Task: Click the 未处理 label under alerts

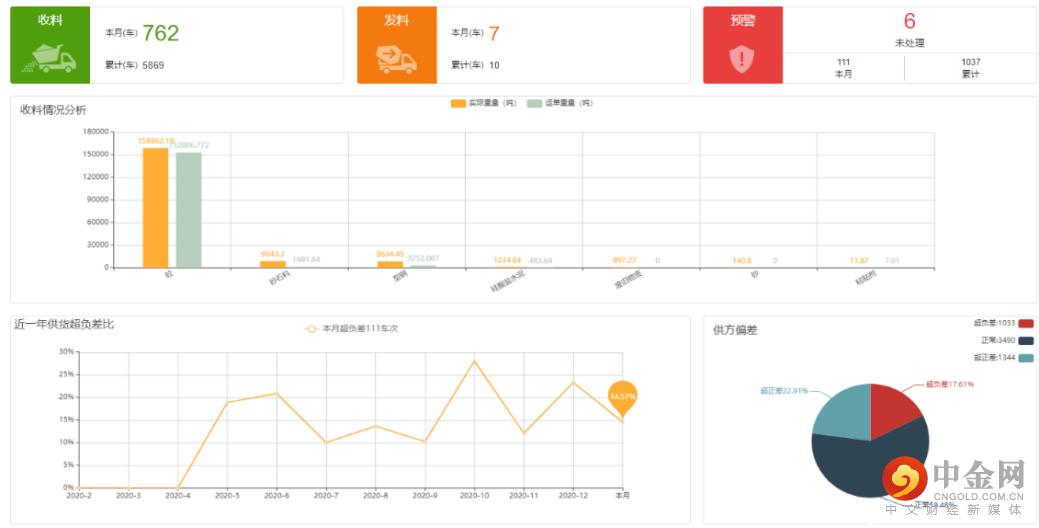Action: tap(910, 43)
